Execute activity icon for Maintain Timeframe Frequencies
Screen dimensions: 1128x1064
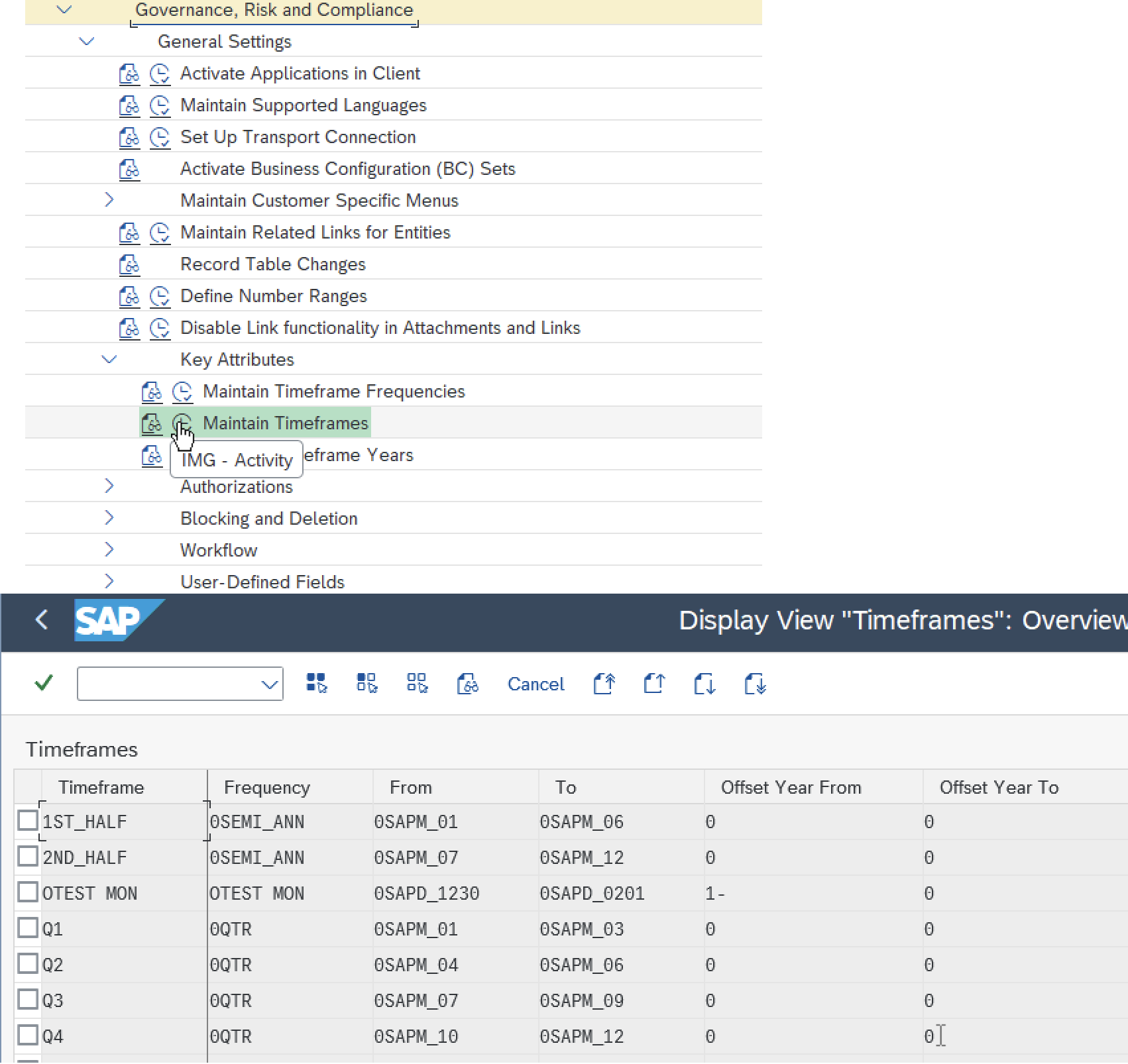[182, 392]
